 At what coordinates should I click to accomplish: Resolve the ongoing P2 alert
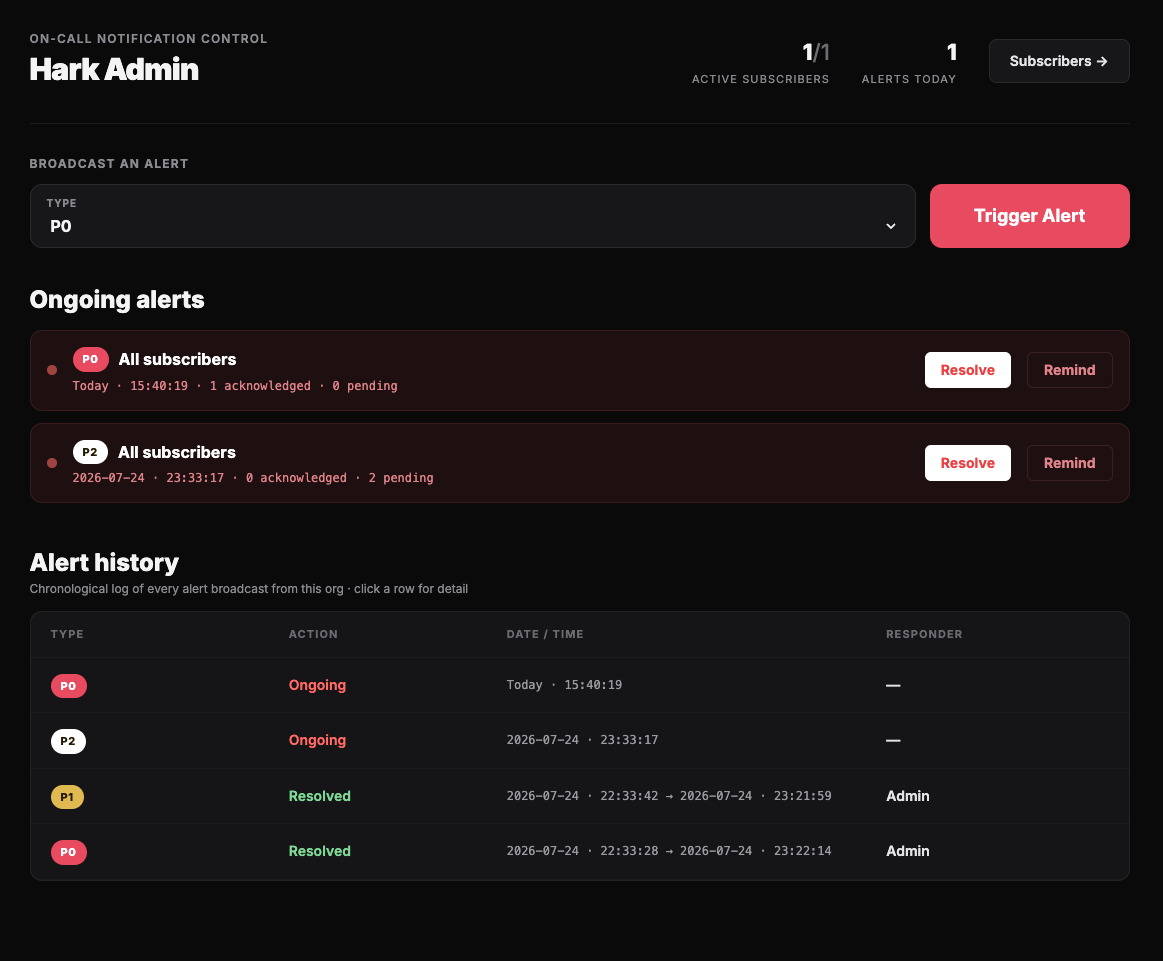click(967, 463)
